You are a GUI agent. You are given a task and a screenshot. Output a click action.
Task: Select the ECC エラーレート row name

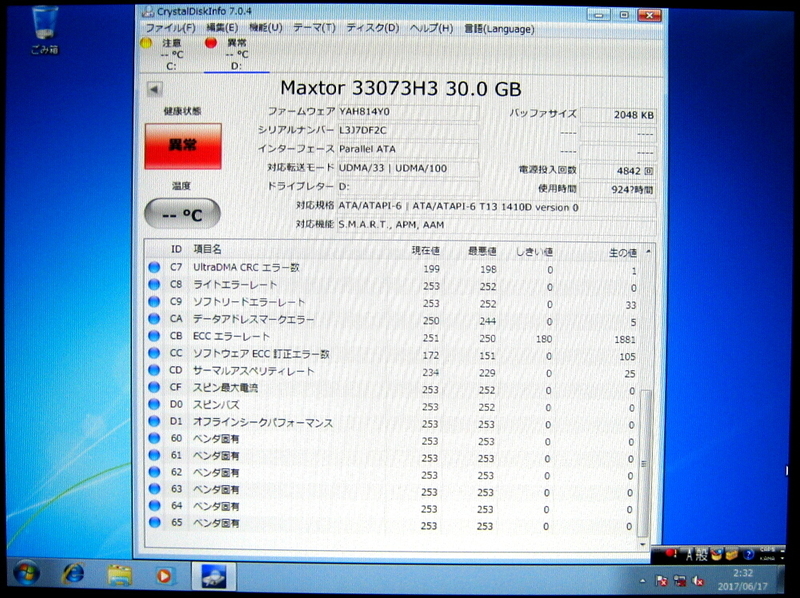(231, 337)
